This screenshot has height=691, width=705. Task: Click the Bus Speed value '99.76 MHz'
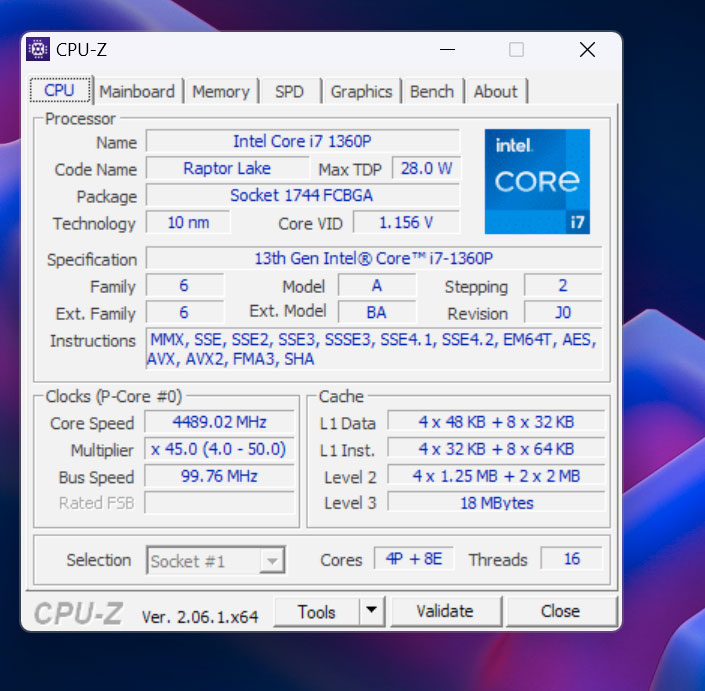[219, 476]
